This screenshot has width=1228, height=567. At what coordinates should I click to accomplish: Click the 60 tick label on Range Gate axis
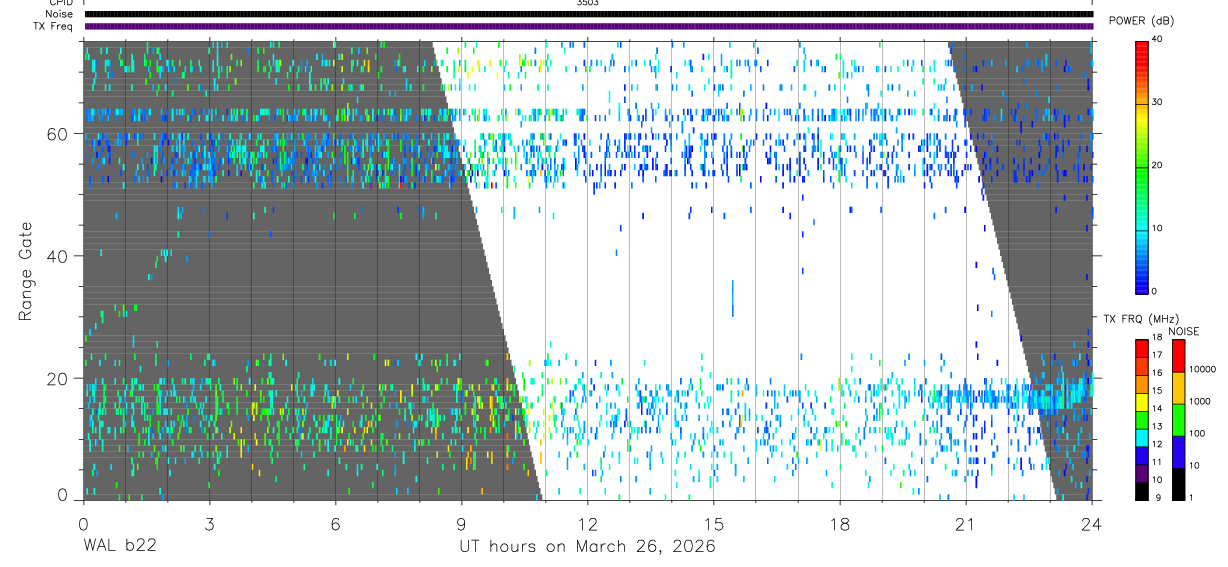[x=59, y=133]
